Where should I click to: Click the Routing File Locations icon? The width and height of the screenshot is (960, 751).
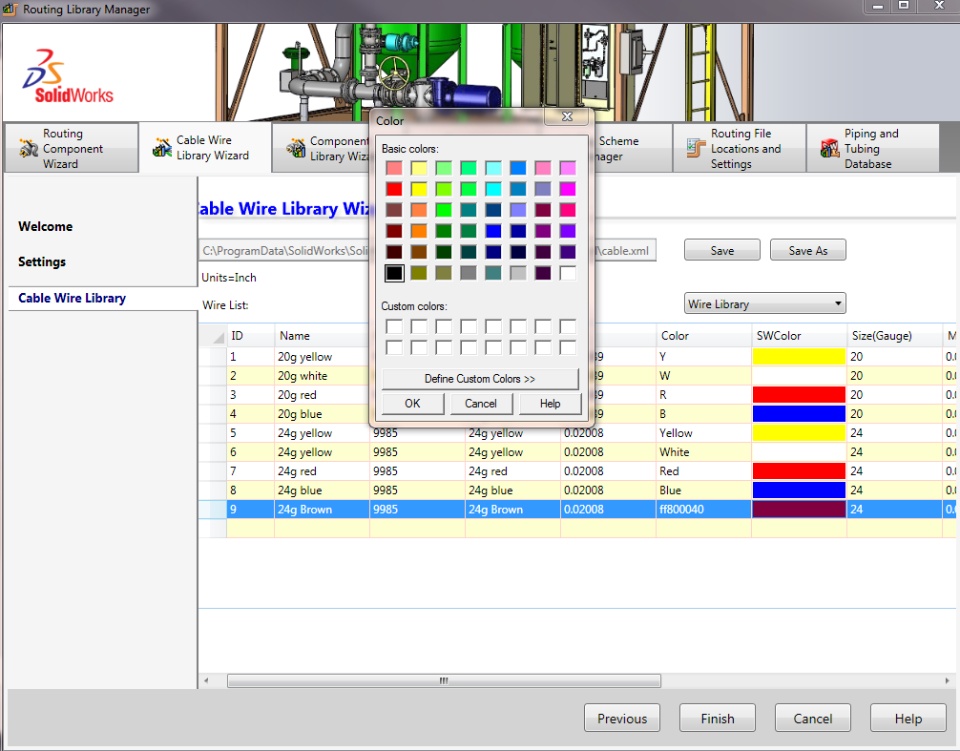click(x=696, y=148)
